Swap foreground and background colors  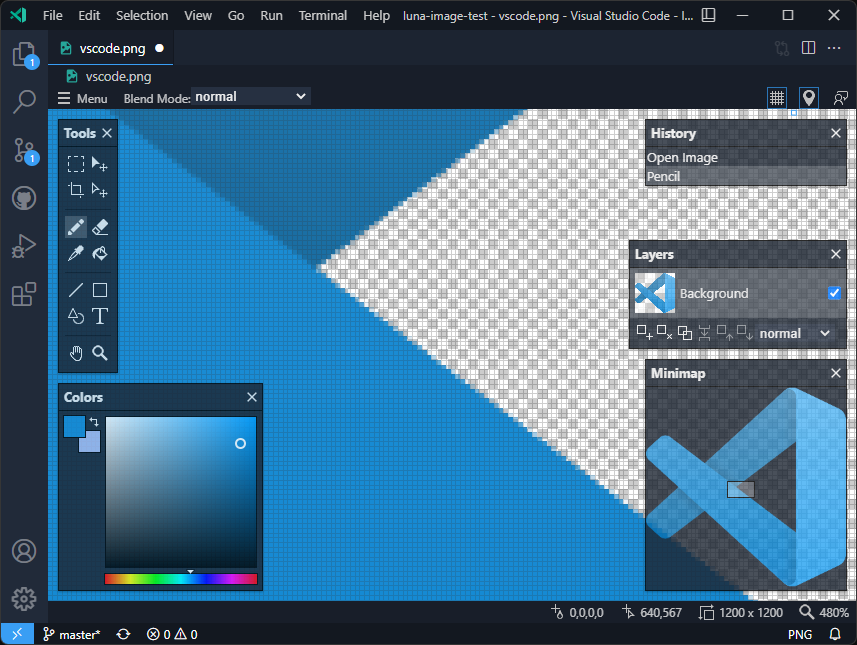pyautogui.click(x=94, y=422)
